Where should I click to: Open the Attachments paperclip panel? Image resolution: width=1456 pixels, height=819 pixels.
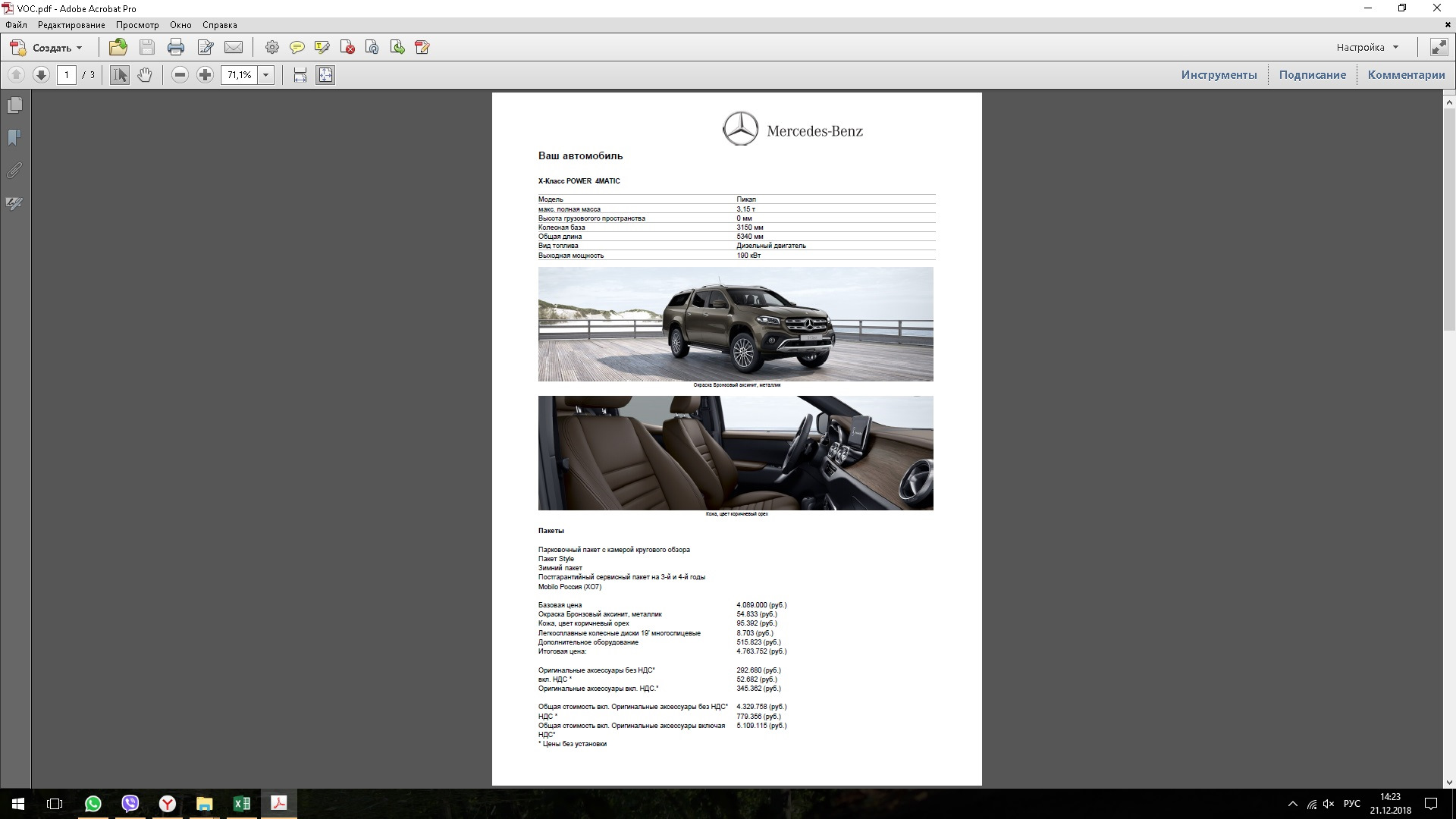tap(14, 171)
